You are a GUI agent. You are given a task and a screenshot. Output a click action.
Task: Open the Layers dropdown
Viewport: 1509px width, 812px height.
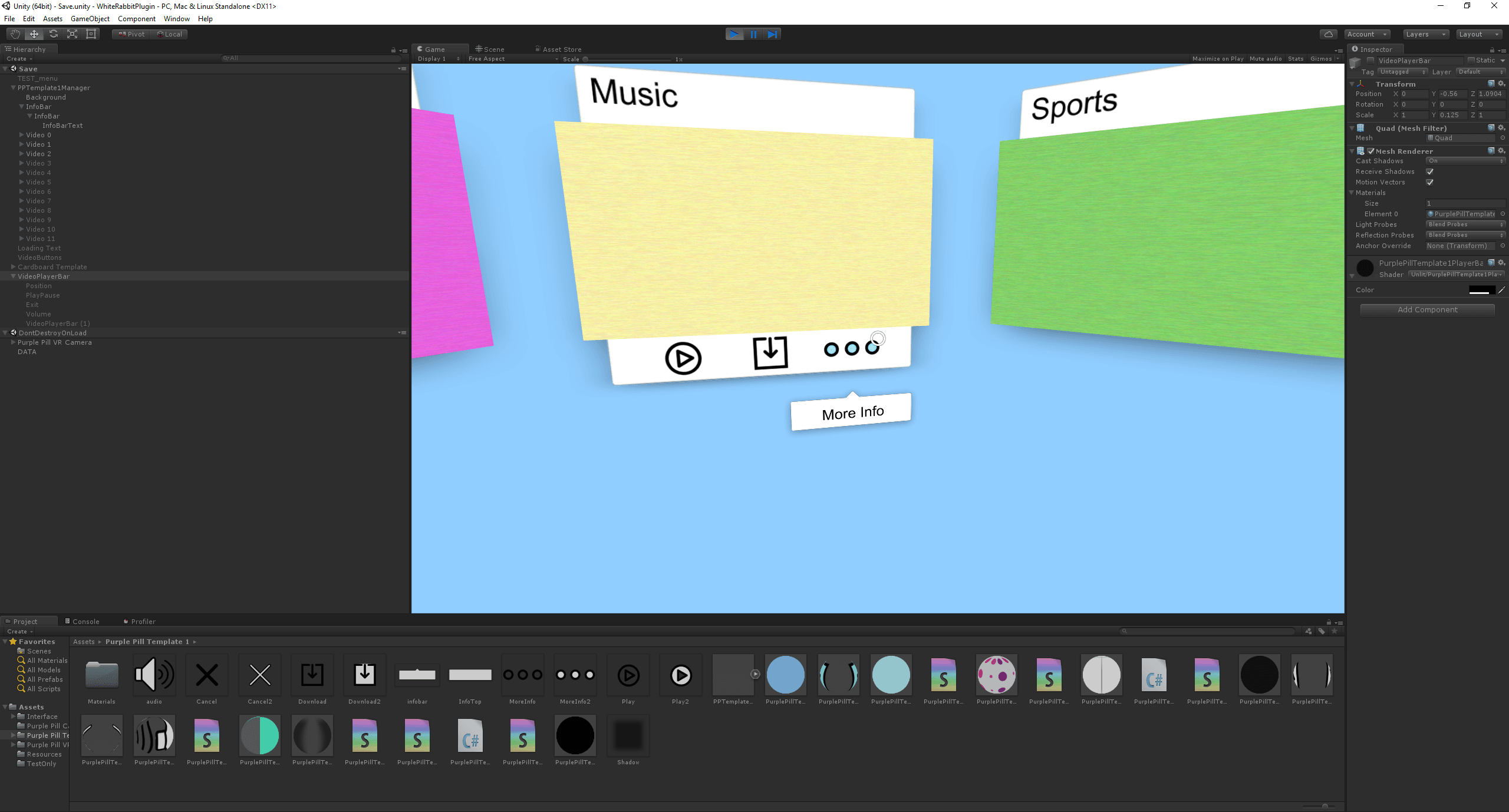point(1425,34)
